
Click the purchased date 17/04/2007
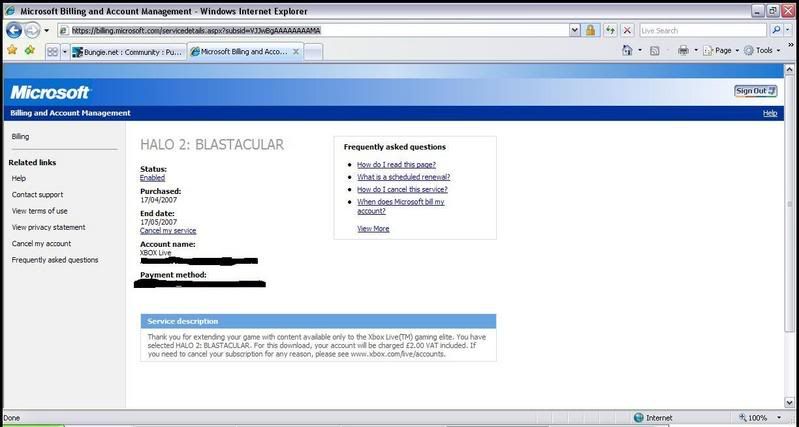point(158,200)
